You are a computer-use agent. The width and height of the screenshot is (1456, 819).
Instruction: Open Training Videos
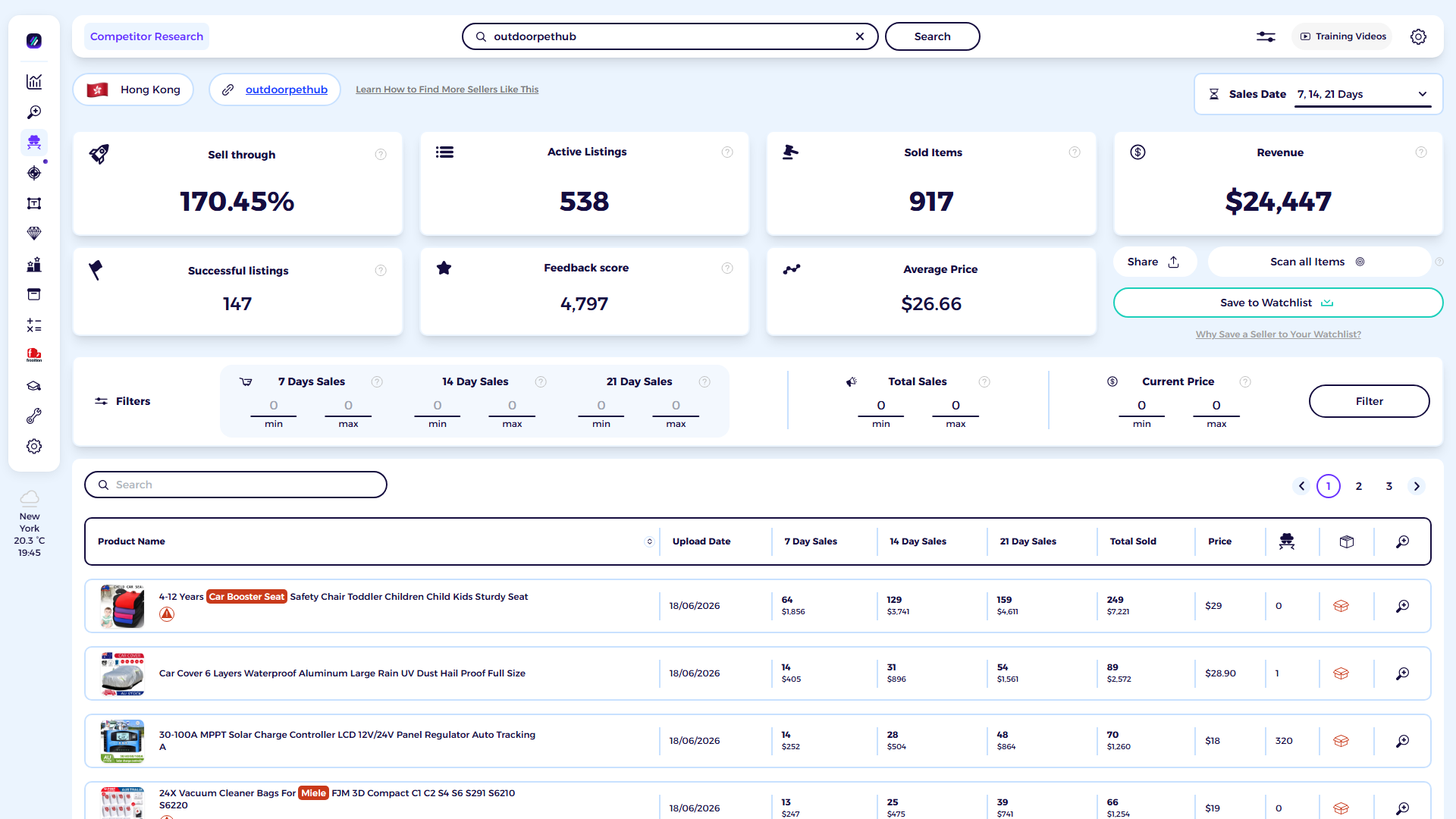(1342, 36)
